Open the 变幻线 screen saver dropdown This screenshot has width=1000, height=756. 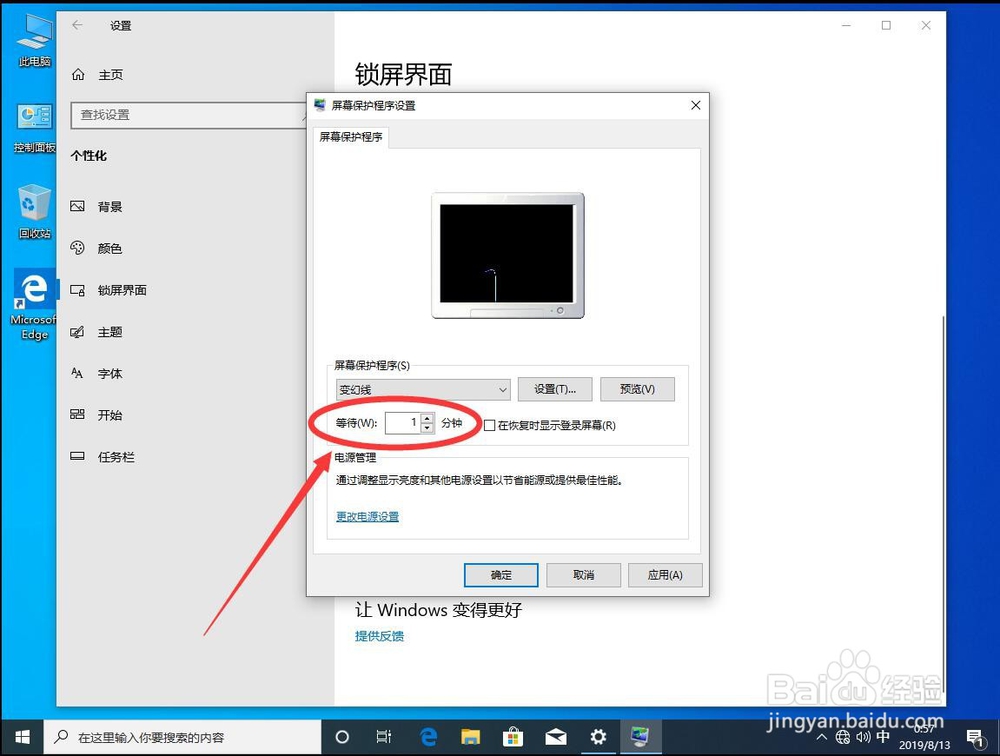pos(423,389)
